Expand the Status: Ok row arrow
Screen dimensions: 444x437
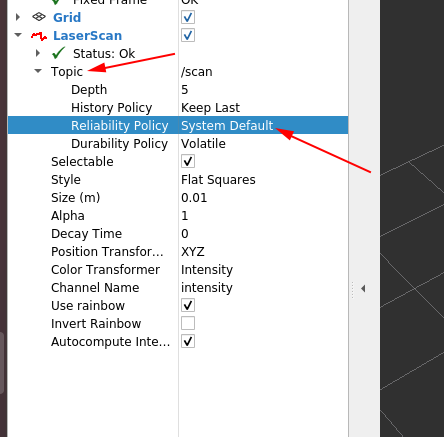pos(38,53)
